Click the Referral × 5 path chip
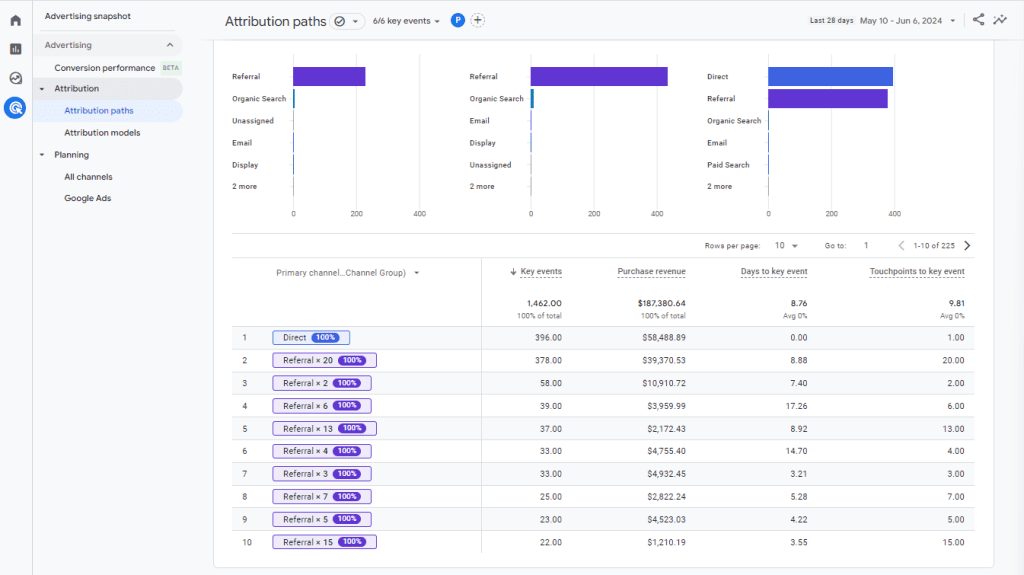Image resolution: width=1024 pixels, height=575 pixels. point(322,519)
